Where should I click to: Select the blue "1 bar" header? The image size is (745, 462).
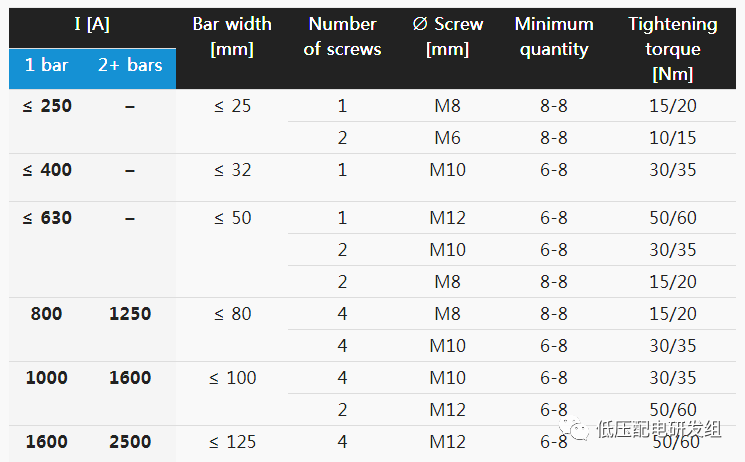pos(47,65)
